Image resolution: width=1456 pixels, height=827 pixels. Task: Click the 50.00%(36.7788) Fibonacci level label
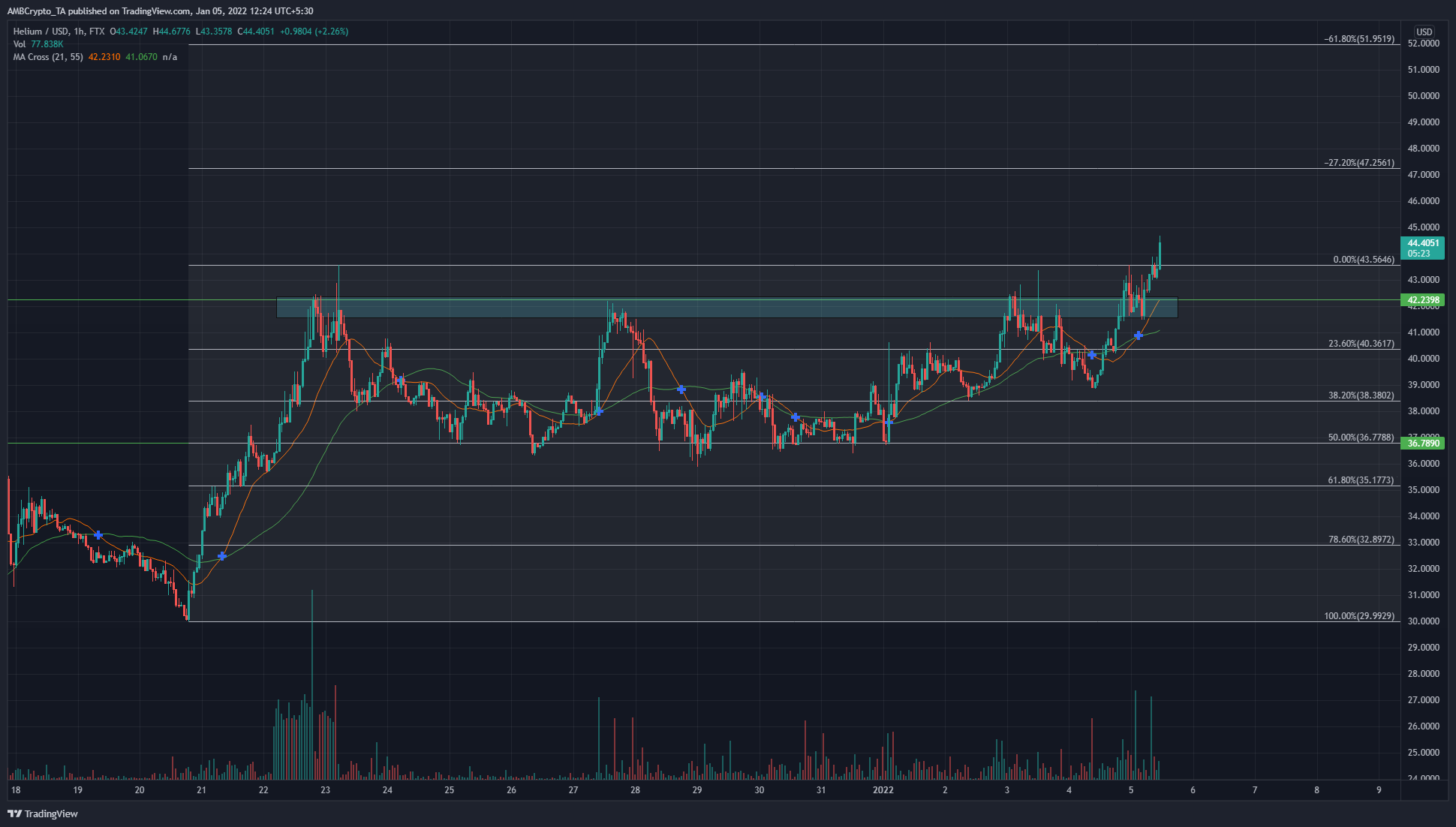point(1361,437)
